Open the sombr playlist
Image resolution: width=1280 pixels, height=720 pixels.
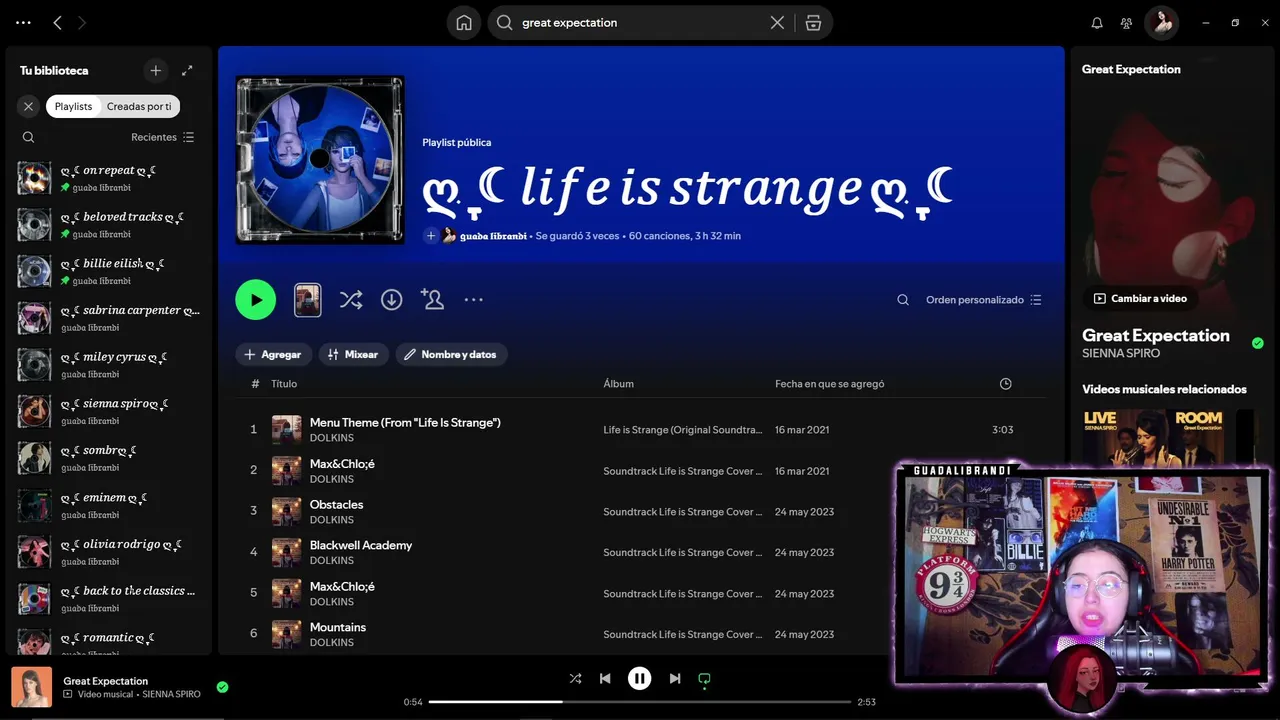point(109,458)
